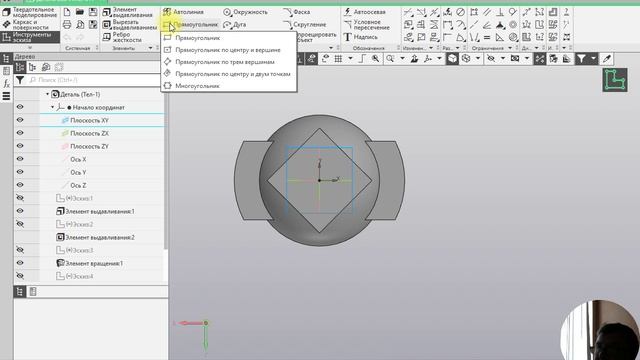Click the zoom magnifier icon in view toolbar
The width and height of the screenshot is (640, 360).
pos(390,59)
